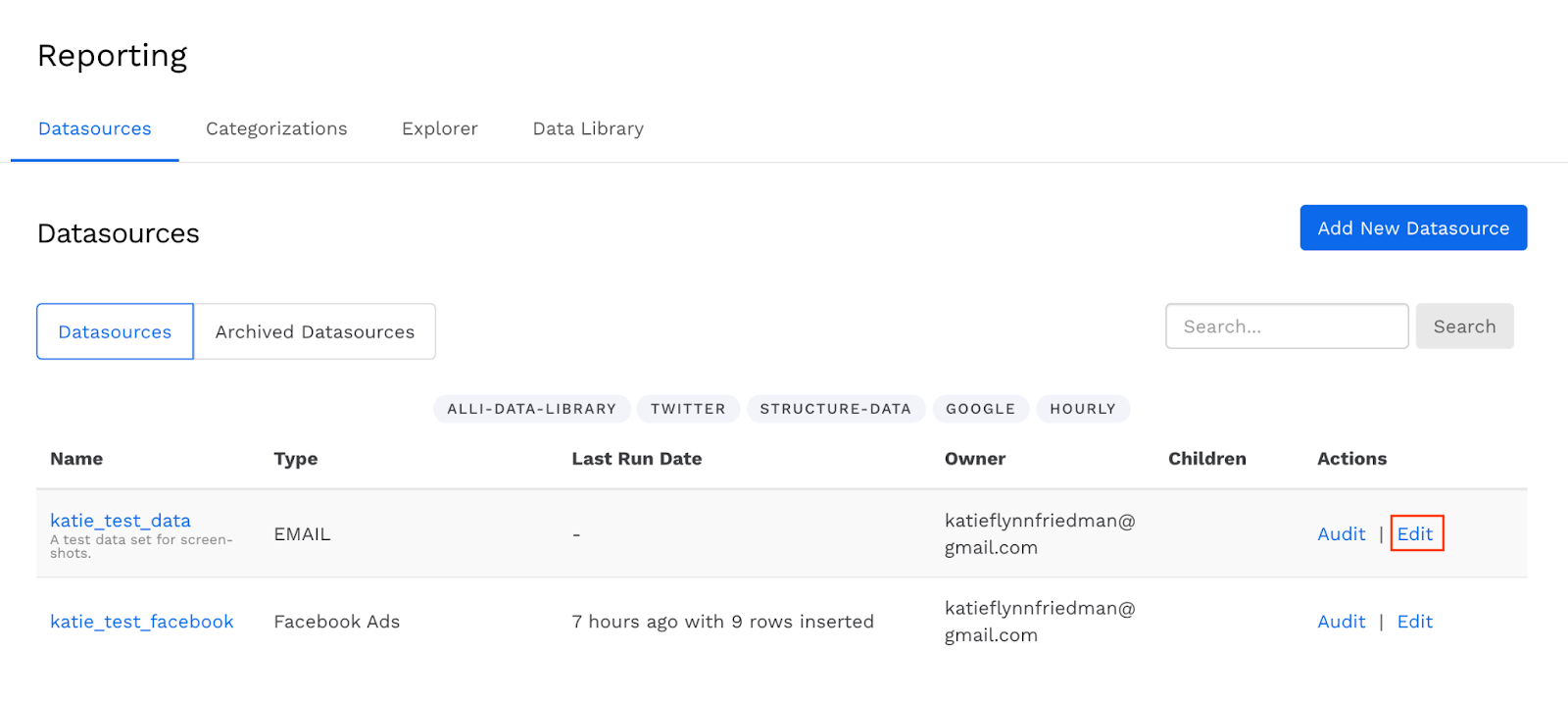Select the Datasources sub-tab button
Viewport: 1568px width, 702px height.
pyautogui.click(x=115, y=332)
